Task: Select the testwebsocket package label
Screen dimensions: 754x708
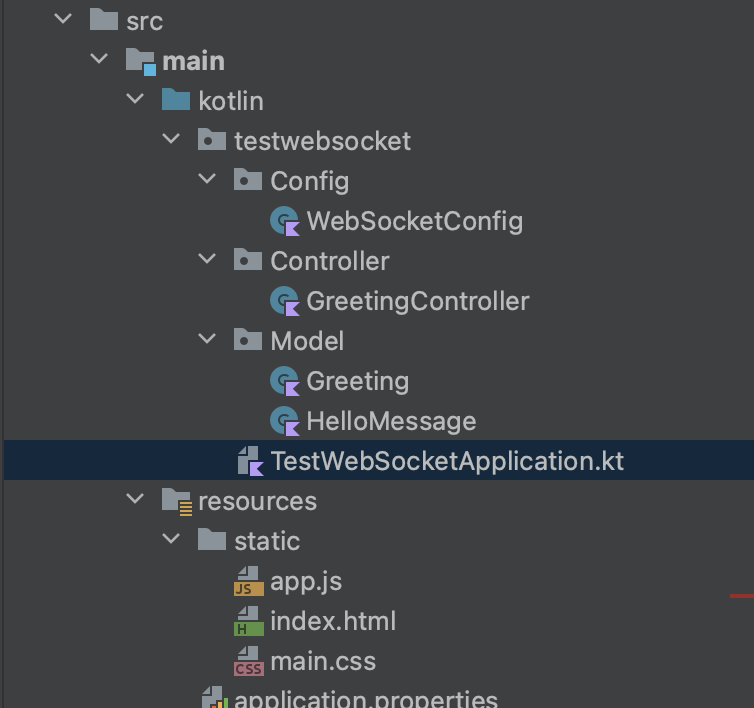Action: point(322,141)
